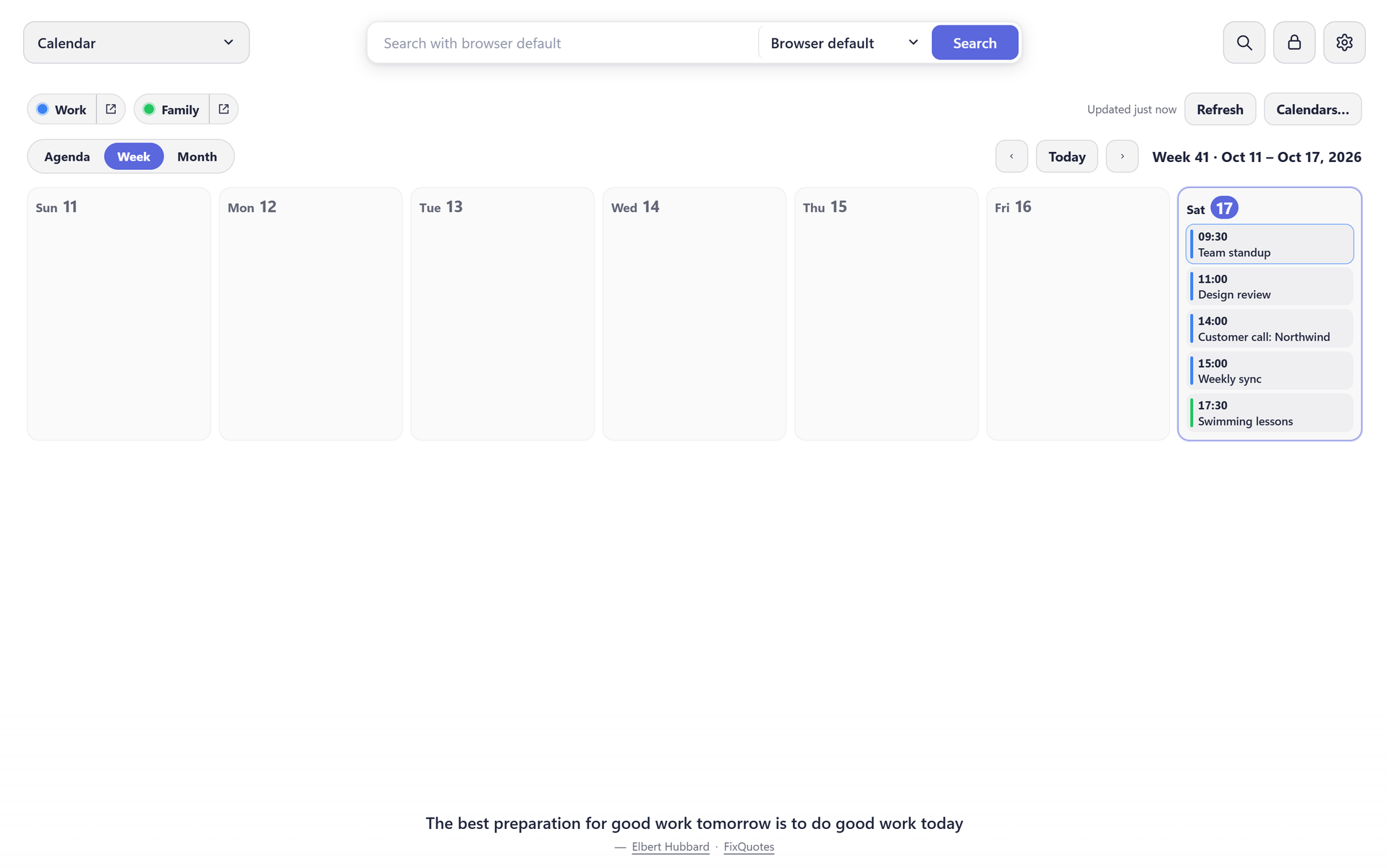Select the Mon 12 day column header
The image size is (1389, 868).
252,207
